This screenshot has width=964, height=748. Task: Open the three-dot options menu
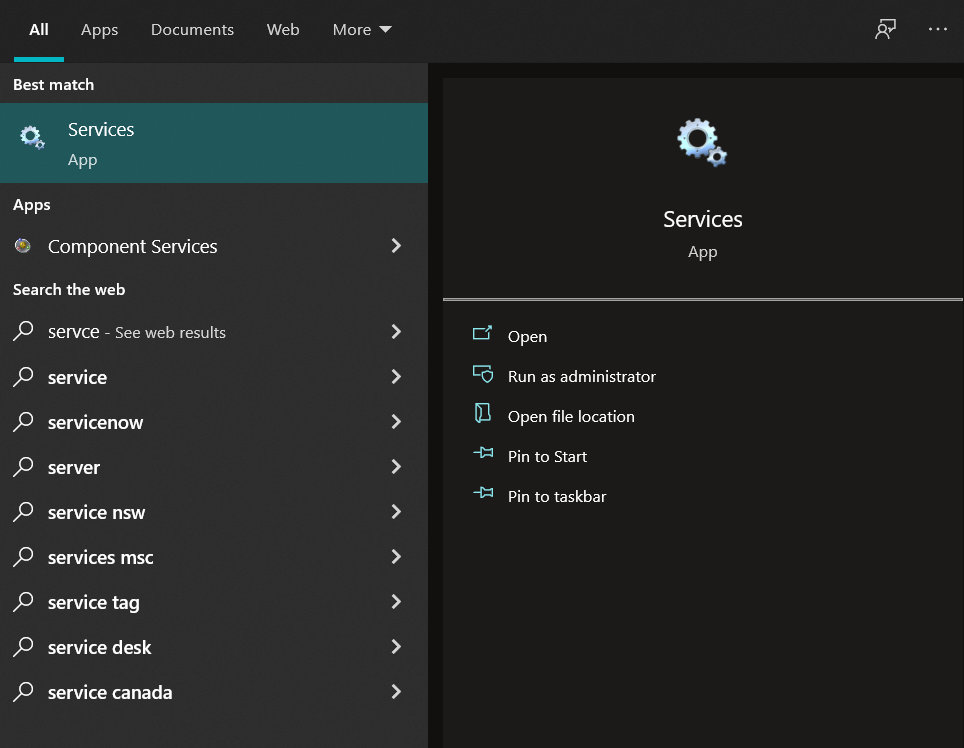938,29
